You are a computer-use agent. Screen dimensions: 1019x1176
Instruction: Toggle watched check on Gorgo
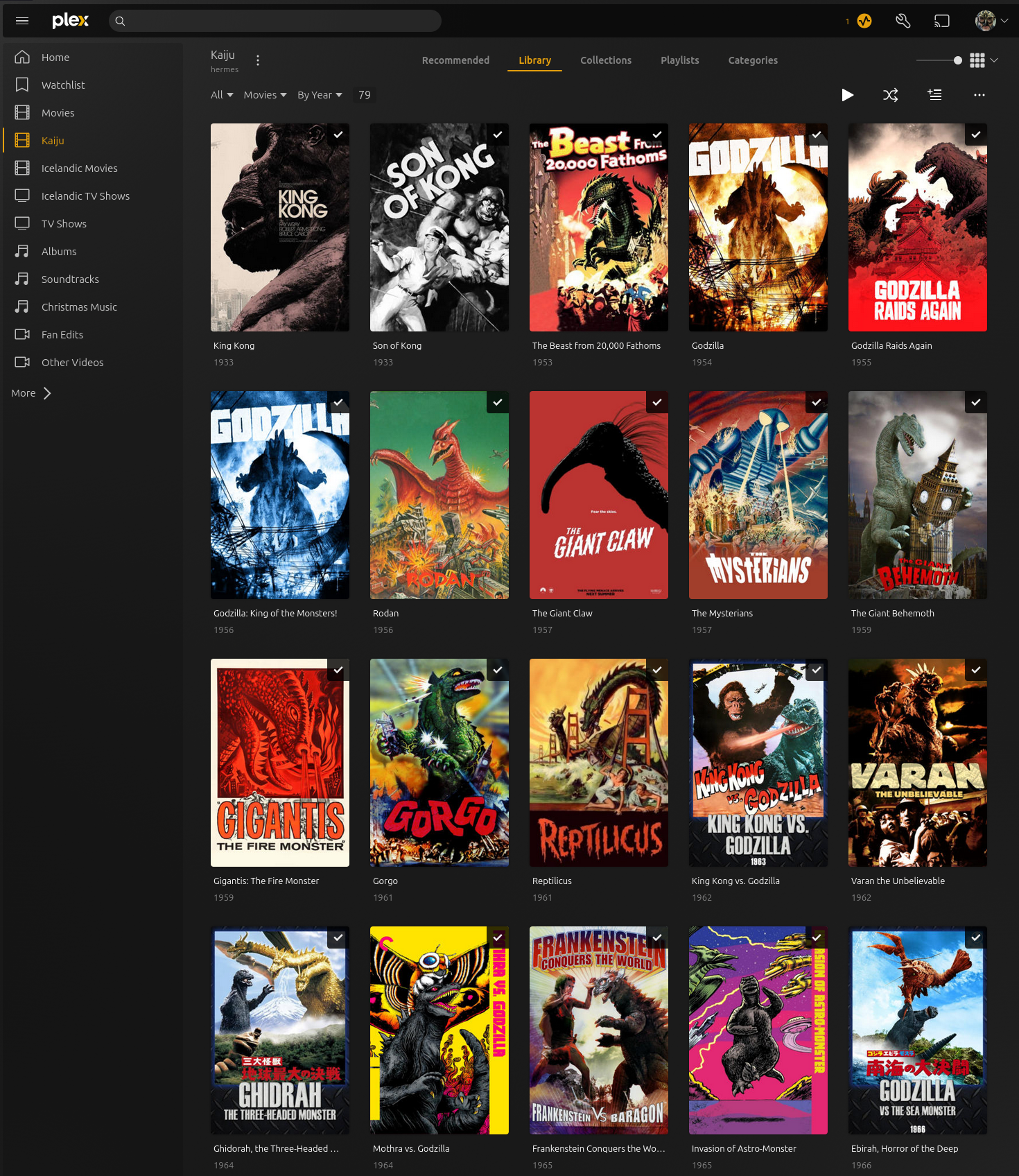coord(498,670)
